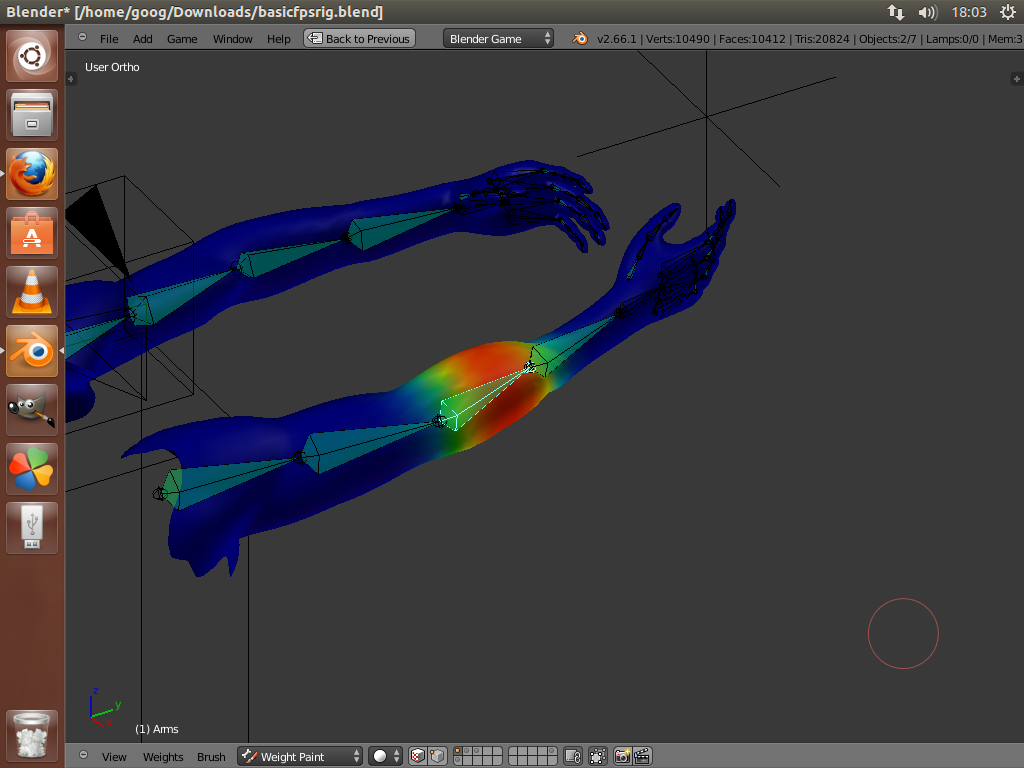
Task: Launch GIMP from the launcher
Action: [32, 409]
